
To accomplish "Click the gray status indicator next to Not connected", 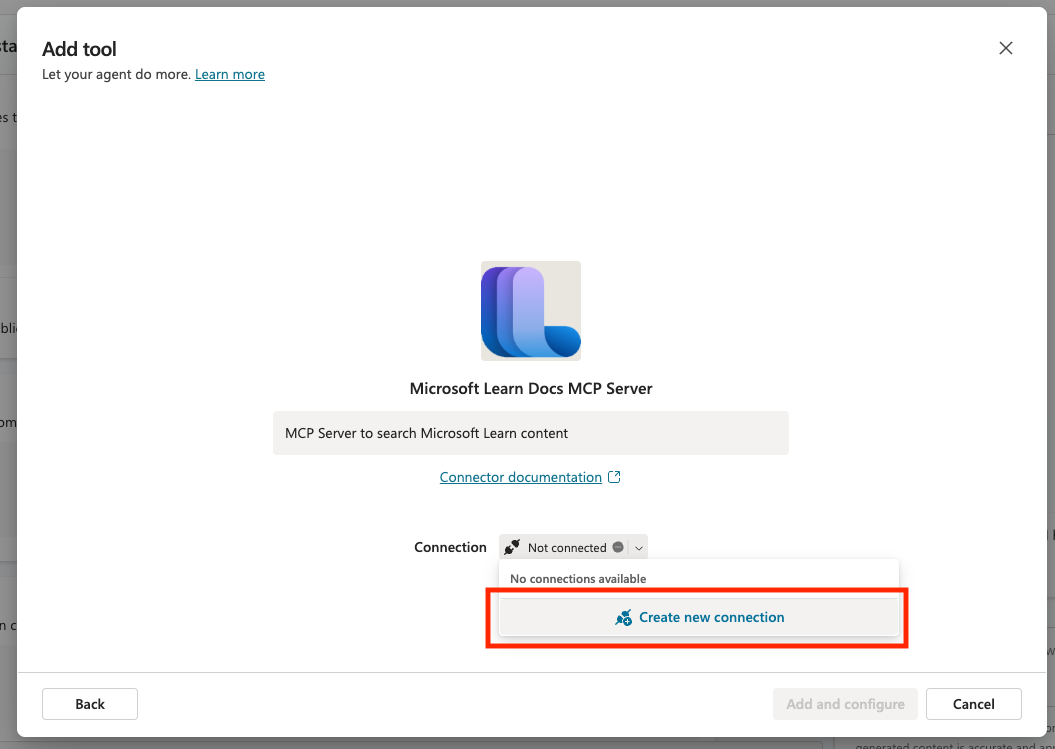I will (618, 547).
